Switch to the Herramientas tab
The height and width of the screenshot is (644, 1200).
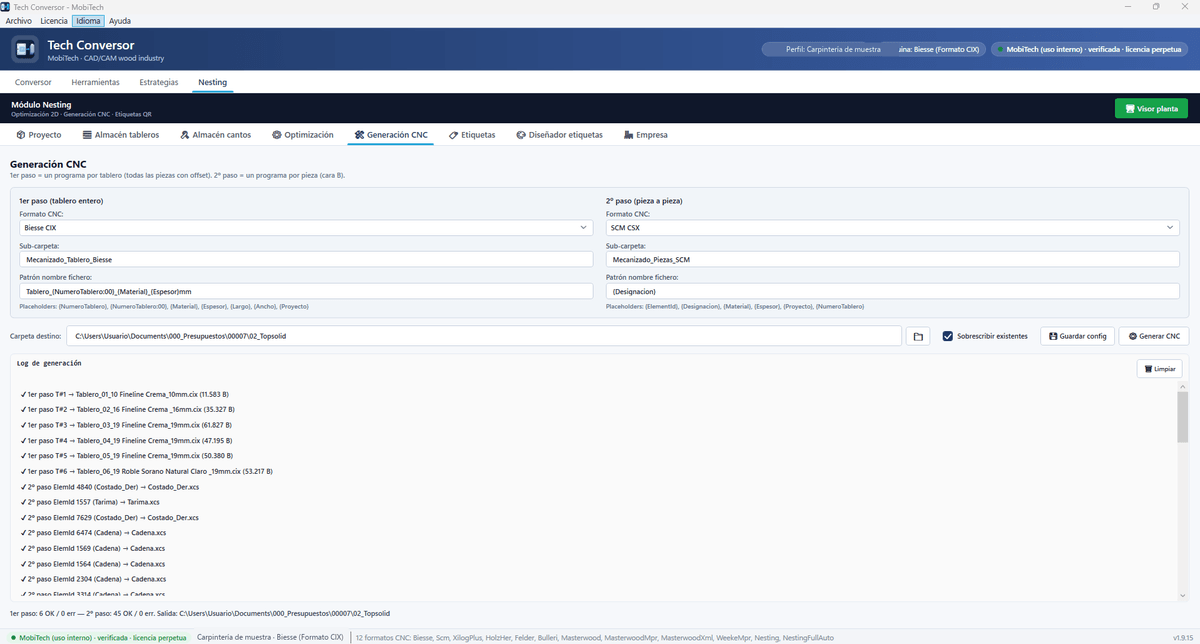tap(95, 82)
